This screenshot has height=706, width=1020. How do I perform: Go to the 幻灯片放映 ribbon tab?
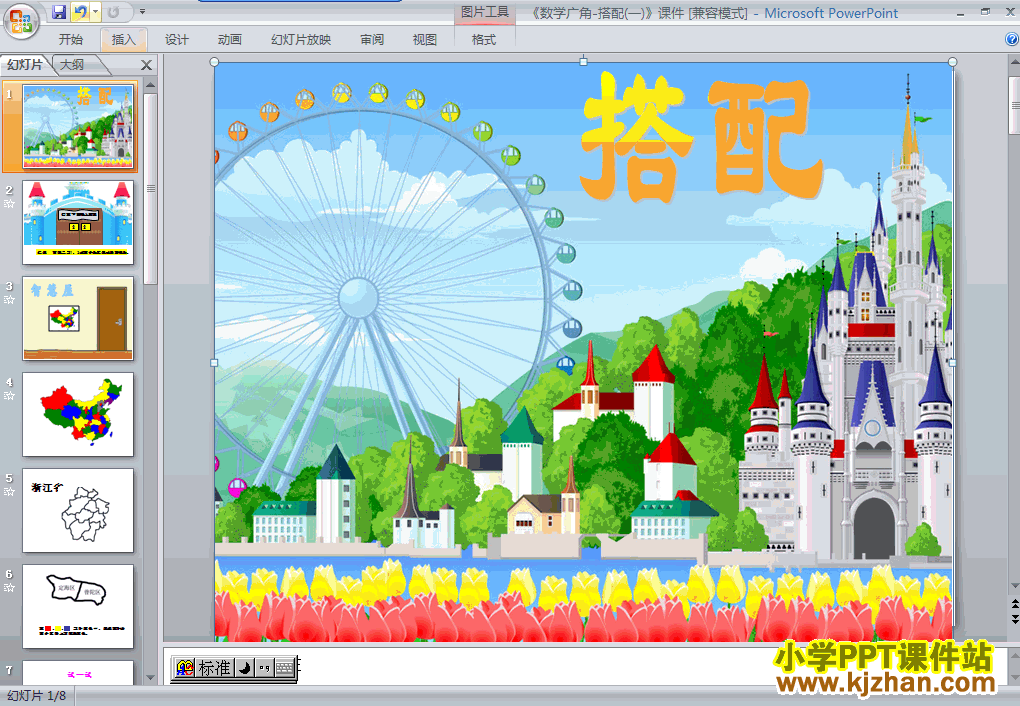tap(301, 40)
